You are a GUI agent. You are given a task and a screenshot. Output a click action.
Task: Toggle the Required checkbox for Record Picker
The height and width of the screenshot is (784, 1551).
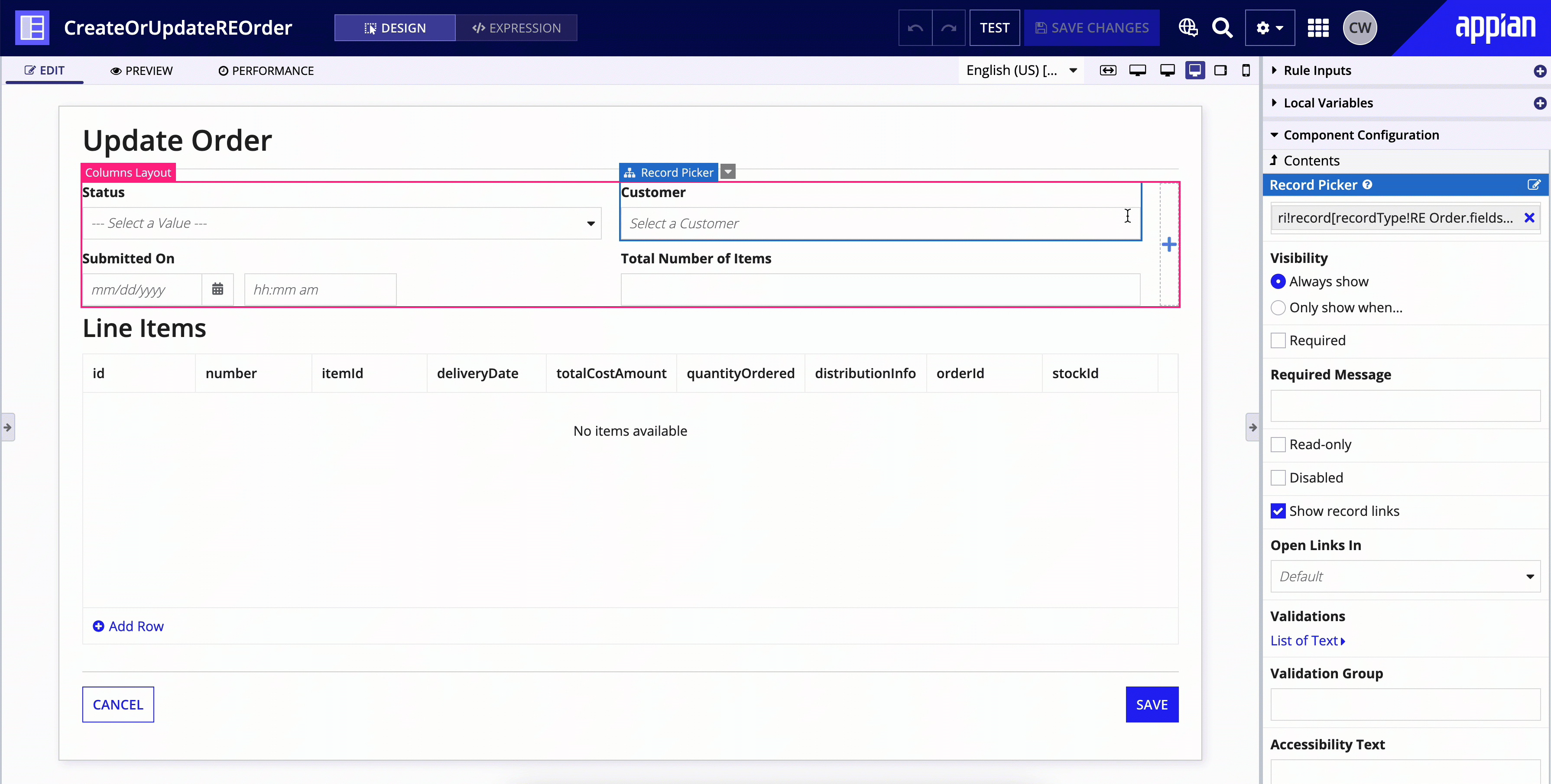coord(1278,340)
